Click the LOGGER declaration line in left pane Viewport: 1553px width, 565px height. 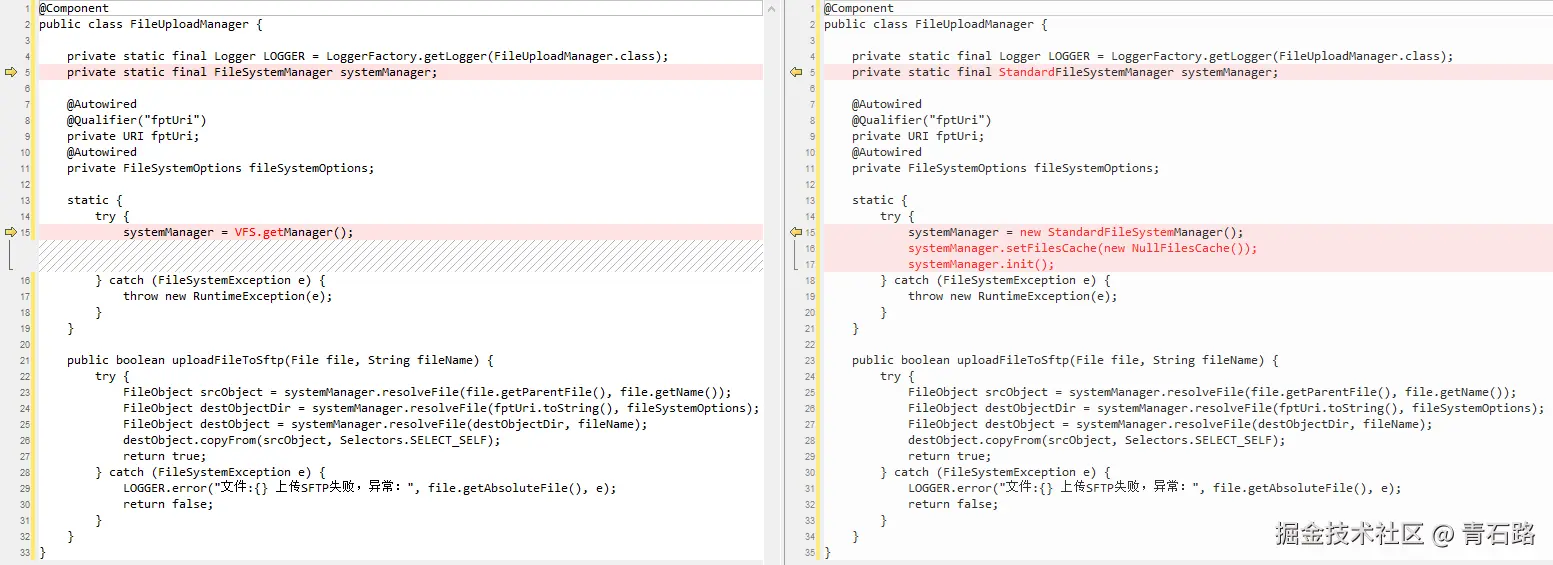point(367,56)
